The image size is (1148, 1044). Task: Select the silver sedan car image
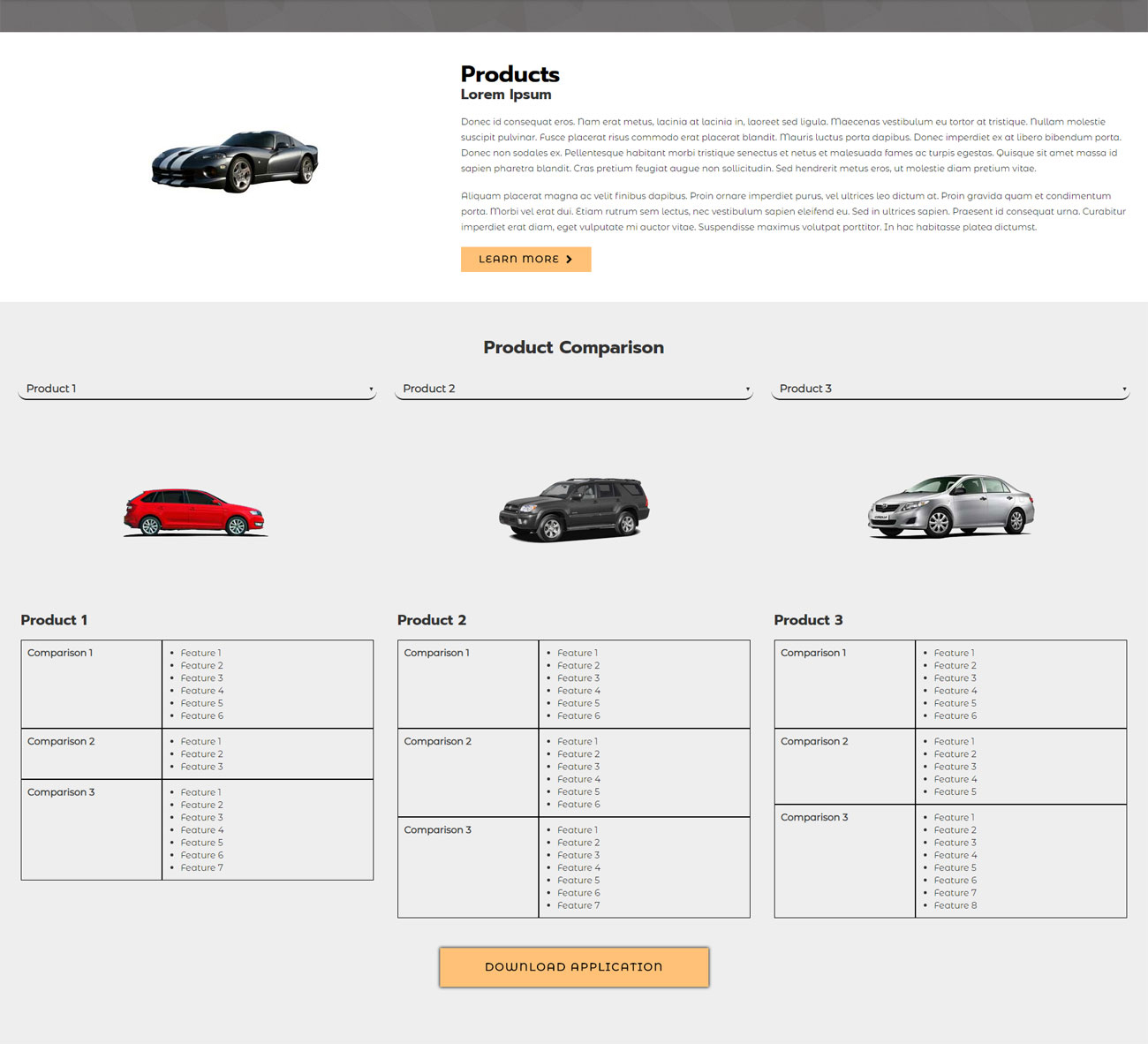coord(951,506)
